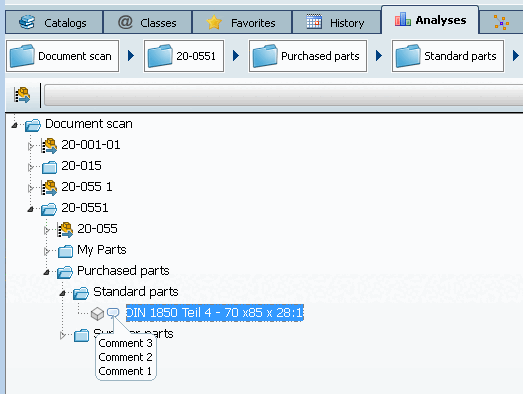Switch to the Classes tab
The width and height of the screenshot is (523, 394).
[x=147, y=22]
